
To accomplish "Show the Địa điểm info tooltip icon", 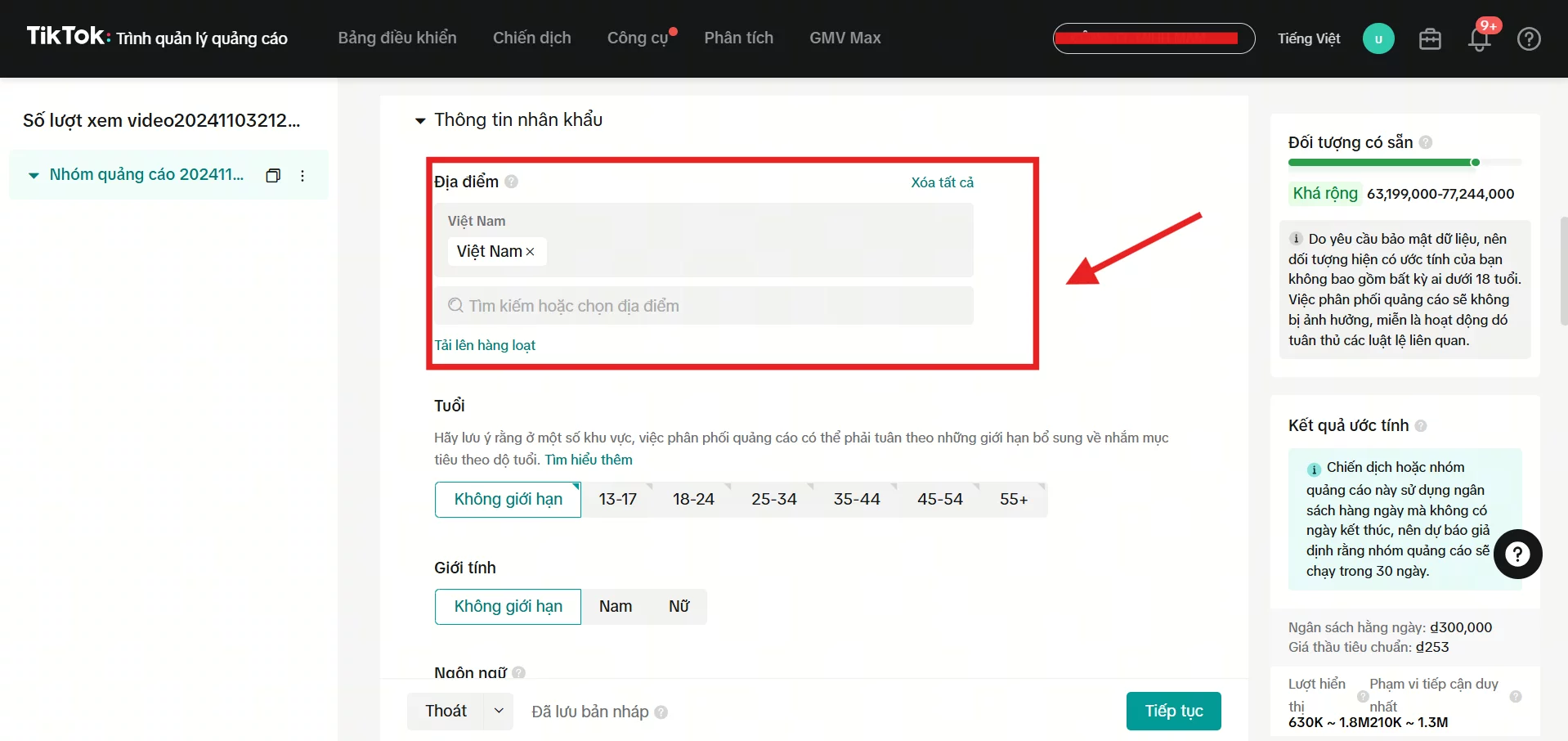I will [x=511, y=182].
